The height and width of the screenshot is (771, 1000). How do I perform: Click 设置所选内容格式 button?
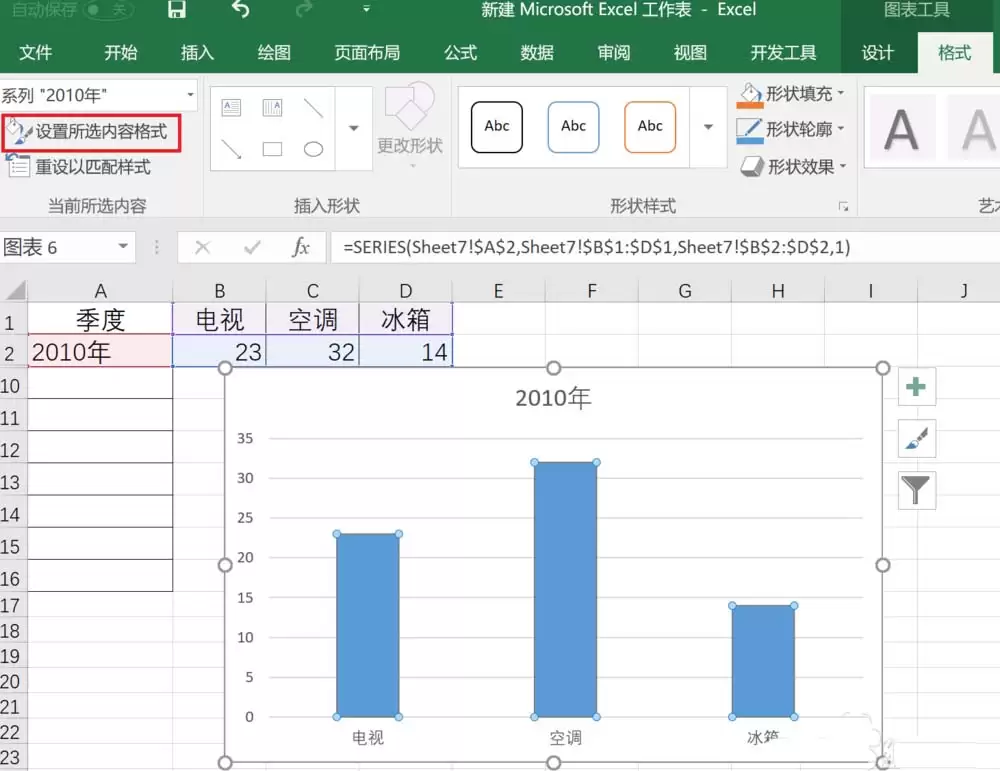click(91, 132)
